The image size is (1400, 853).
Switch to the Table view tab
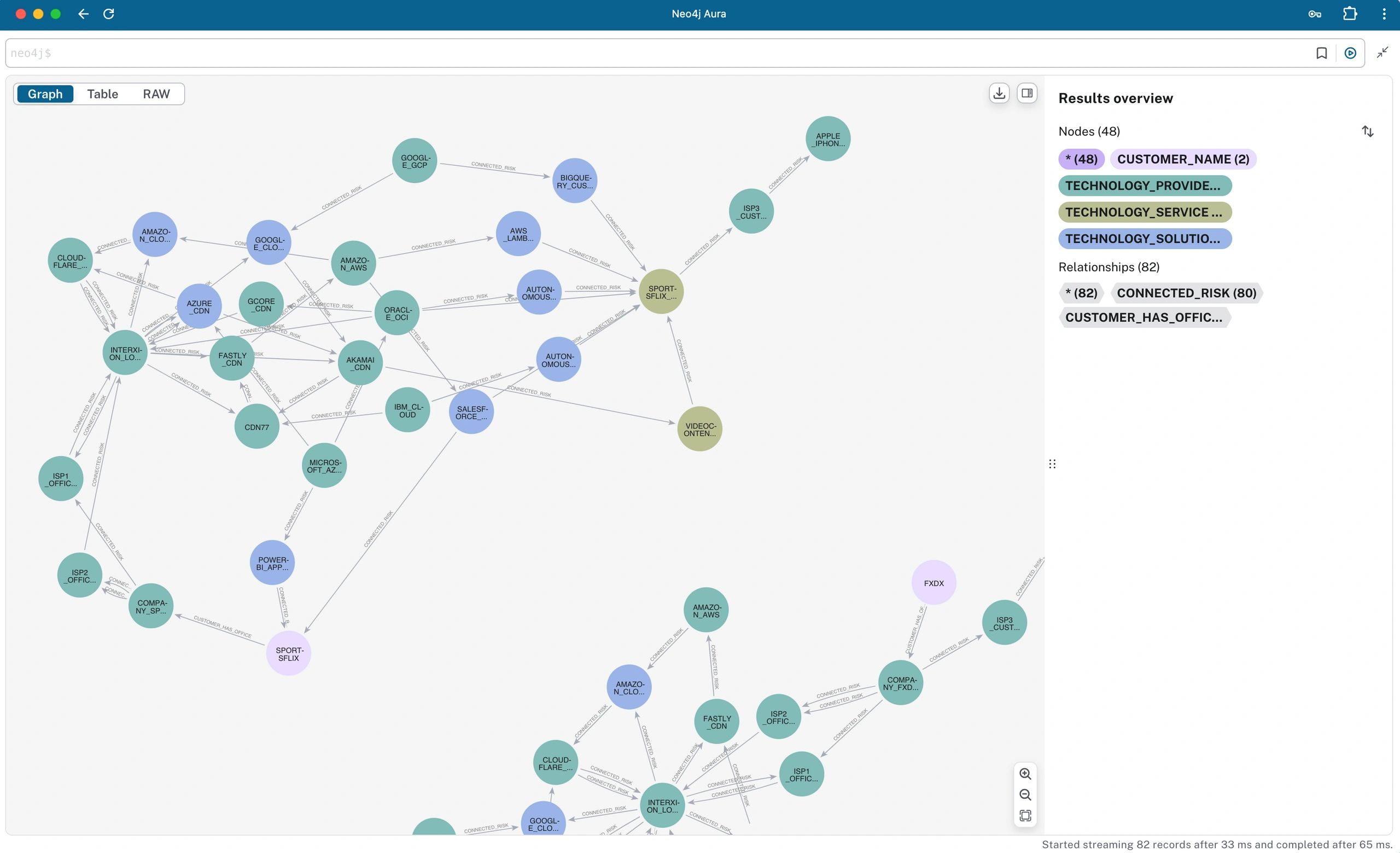pyautogui.click(x=102, y=94)
